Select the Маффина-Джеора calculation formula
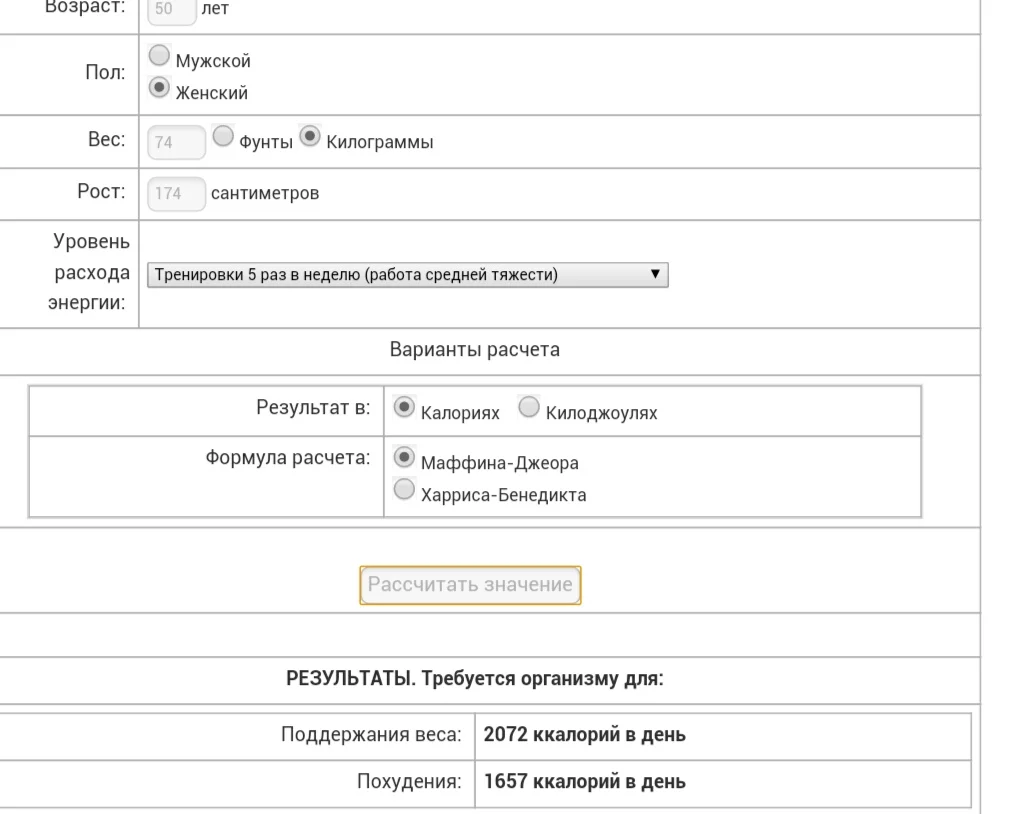Image resolution: width=1019 pixels, height=814 pixels. coord(405,458)
